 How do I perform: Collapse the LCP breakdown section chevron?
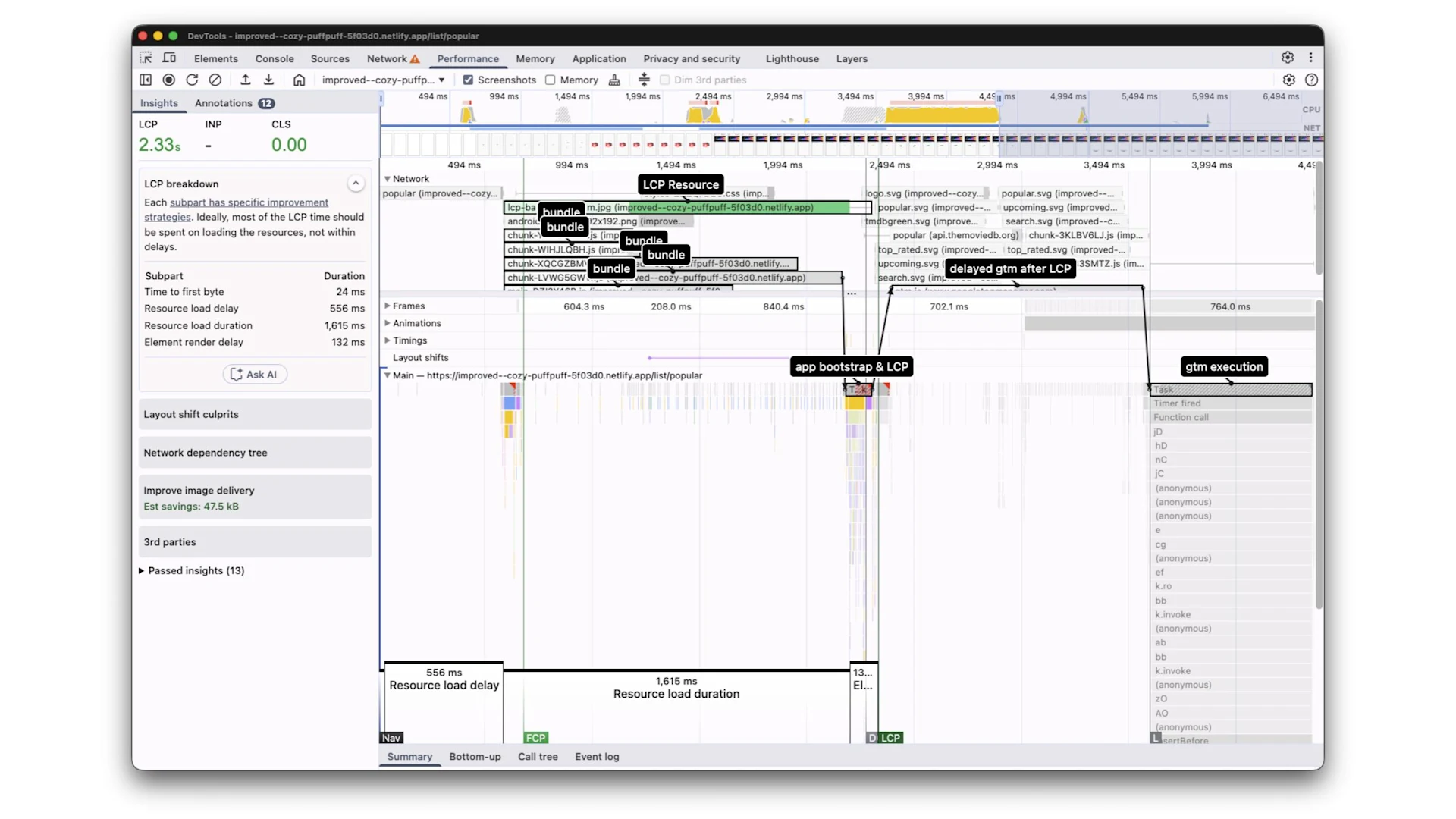[x=355, y=184]
